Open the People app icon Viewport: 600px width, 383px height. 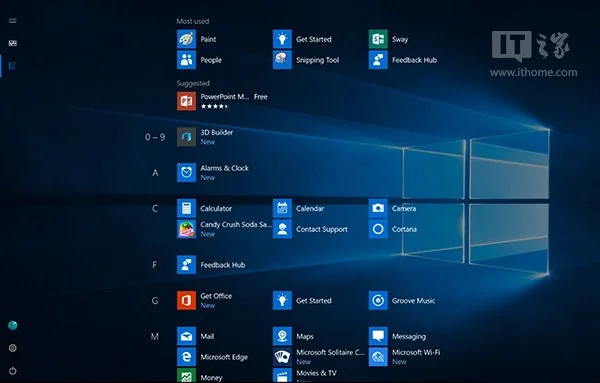click(186, 60)
